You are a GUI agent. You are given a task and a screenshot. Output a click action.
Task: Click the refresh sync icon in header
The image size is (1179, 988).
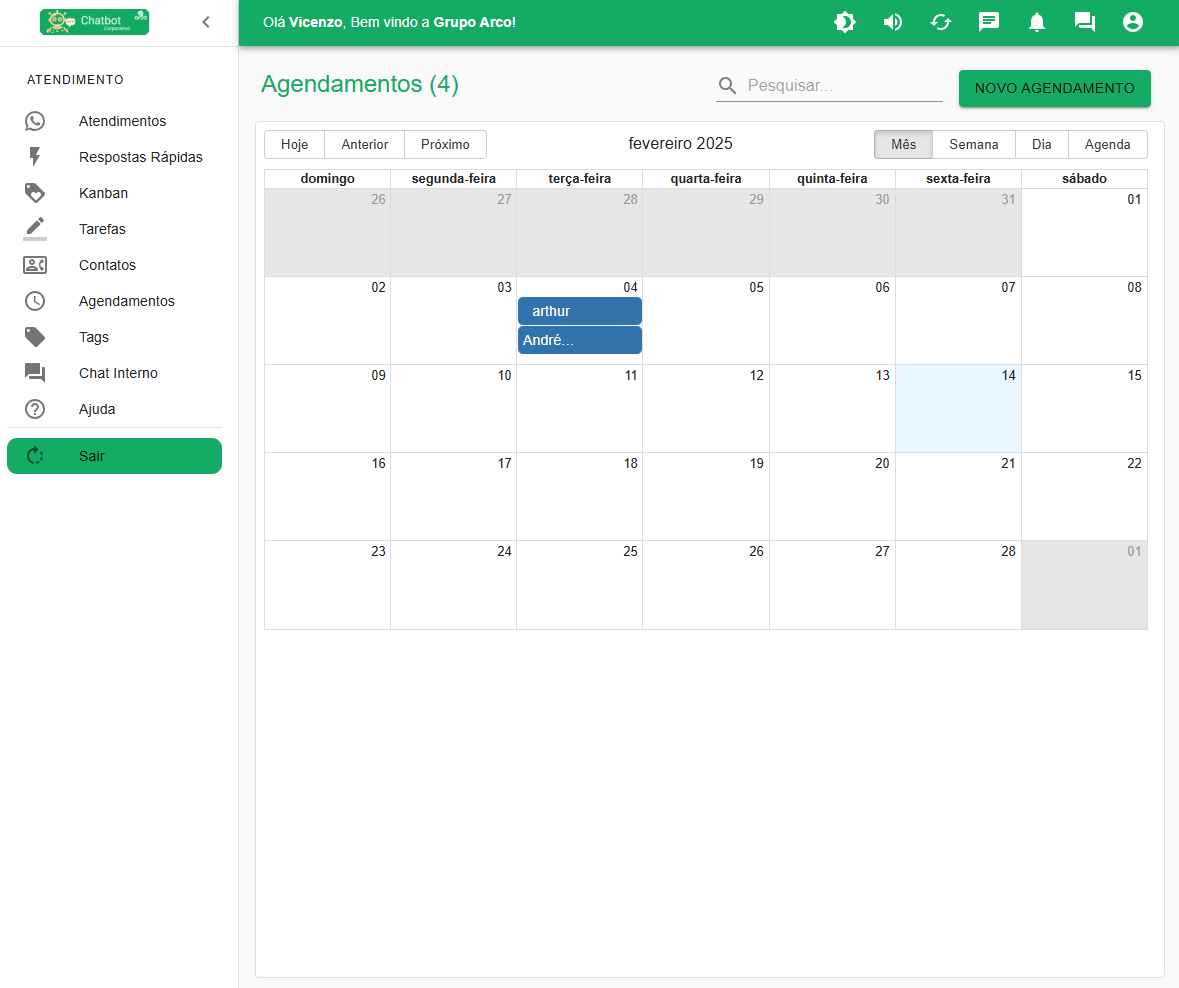tap(941, 22)
